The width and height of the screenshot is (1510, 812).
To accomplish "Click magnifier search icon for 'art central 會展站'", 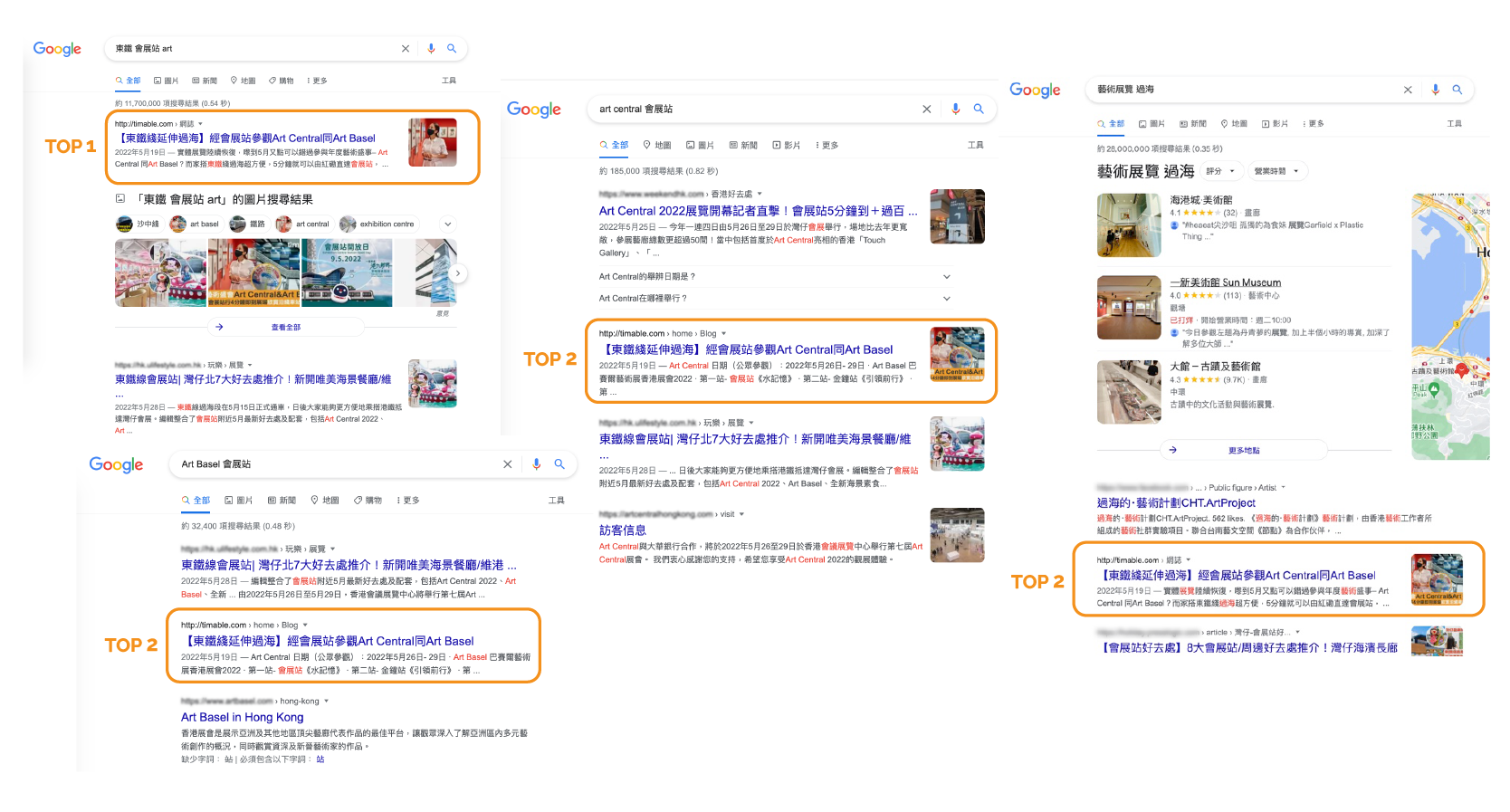I will (x=979, y=109).
